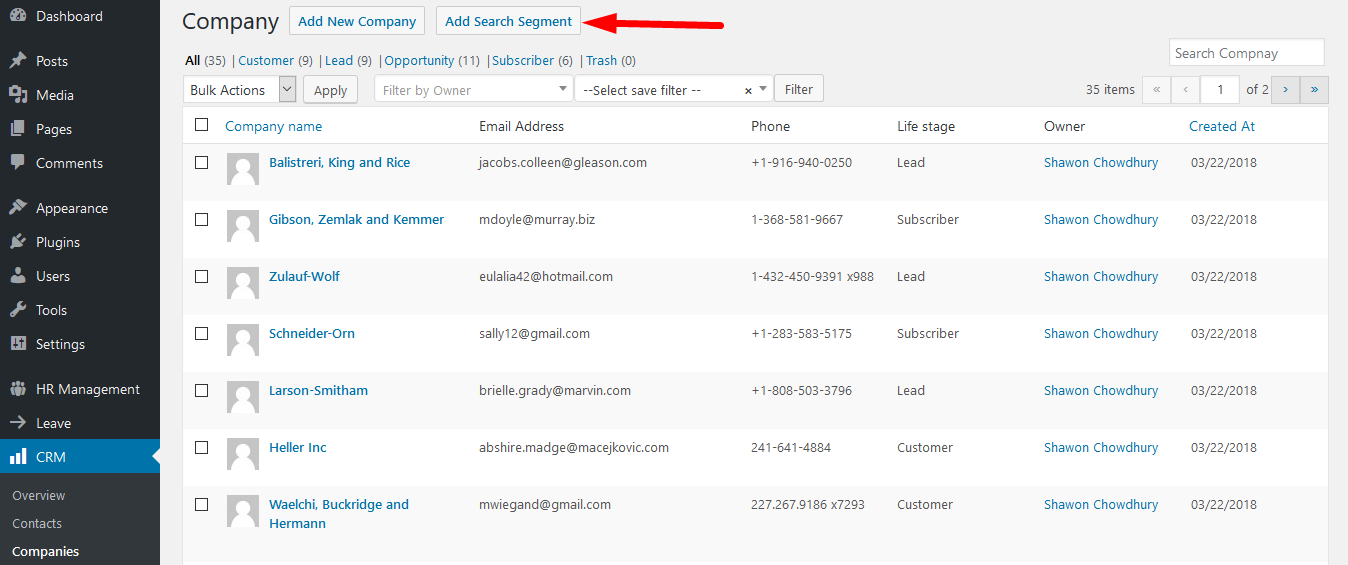Click the Dashboard gauge icon in sidebar

click(18, 16)
